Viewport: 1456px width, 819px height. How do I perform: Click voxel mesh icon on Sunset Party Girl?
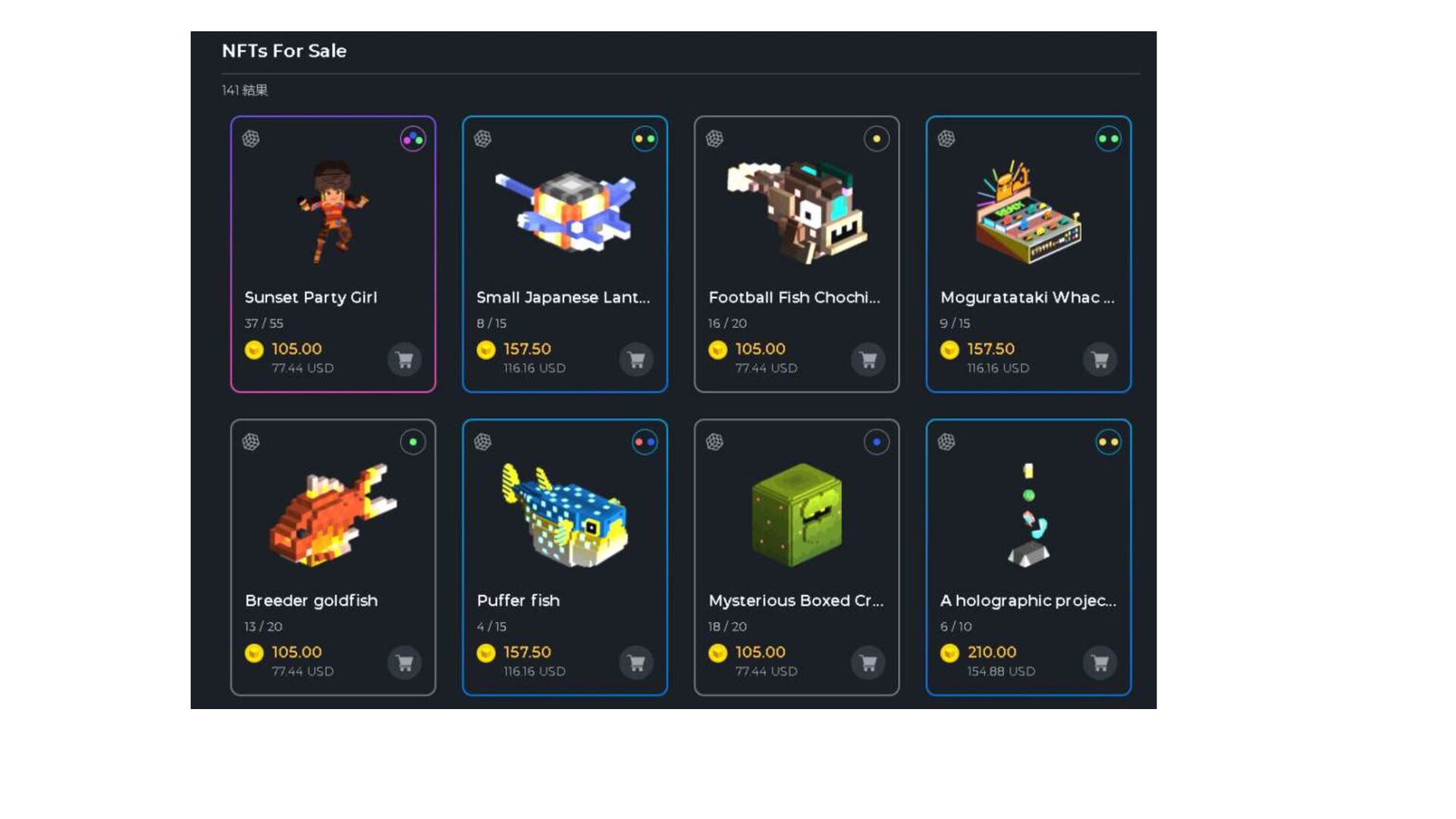[x=251, y=139]
